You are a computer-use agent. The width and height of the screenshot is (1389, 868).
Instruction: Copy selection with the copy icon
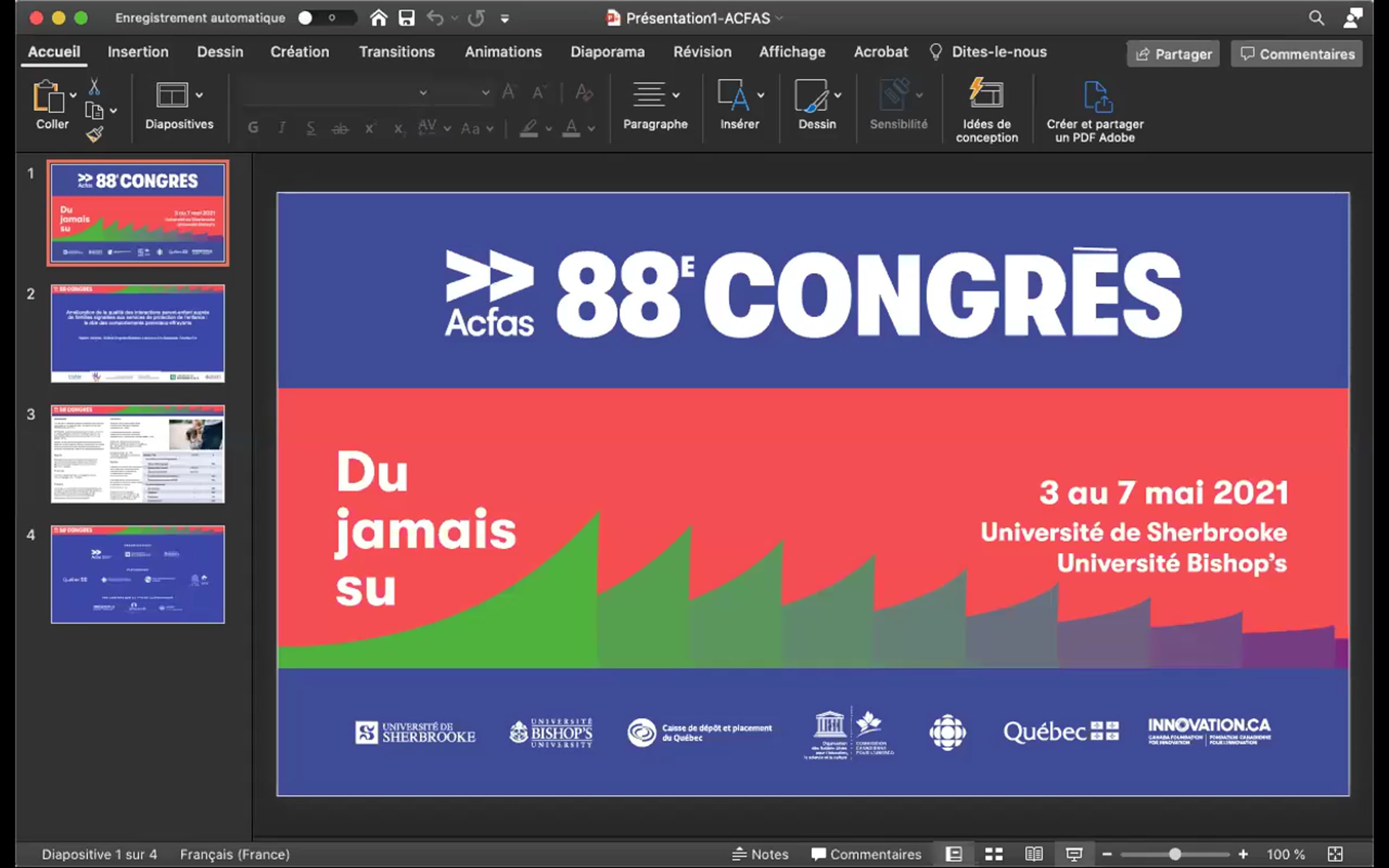94,110
